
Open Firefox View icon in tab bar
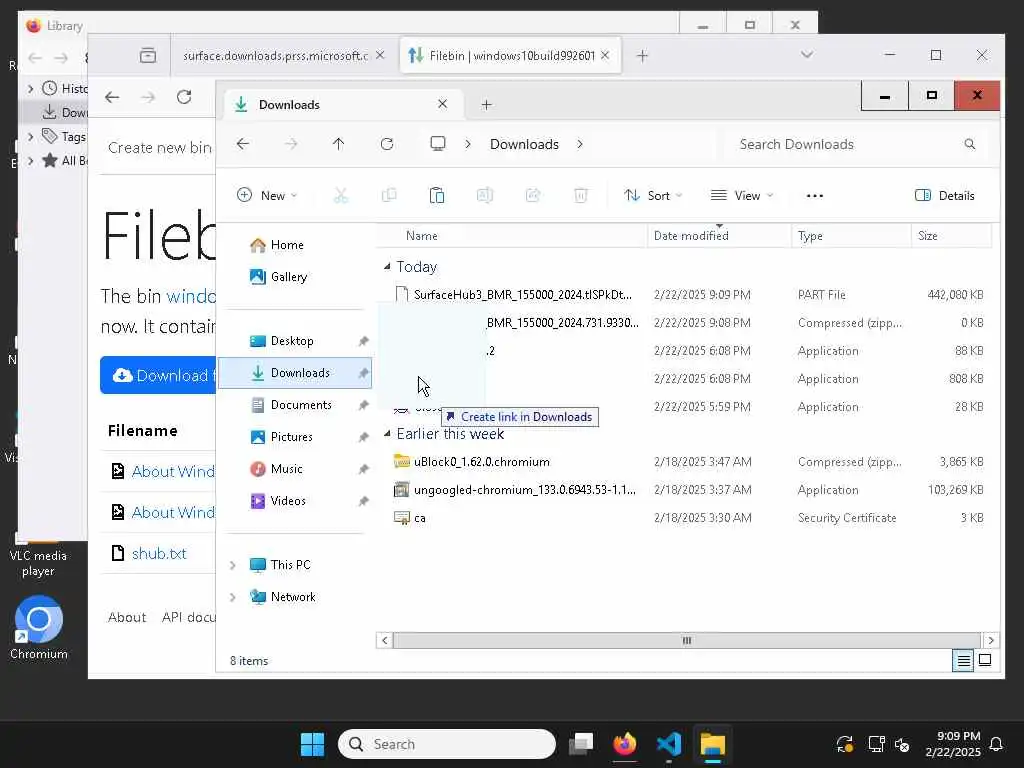pyautogui.click(x=148, y=56)
